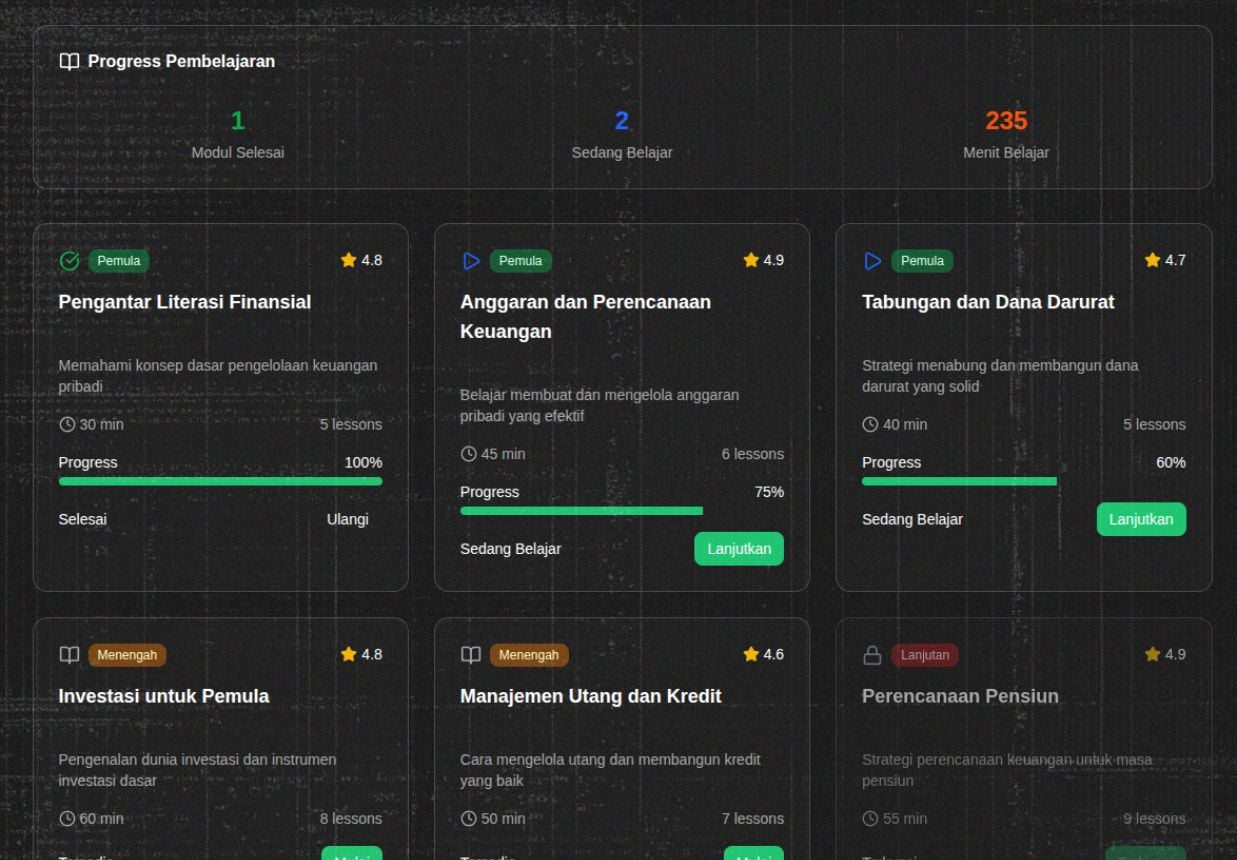Click Lanjutkan on Anggaran dan Perencanaan Keuangan
The image size is (1237, 860).
click(x=739, y=548)
